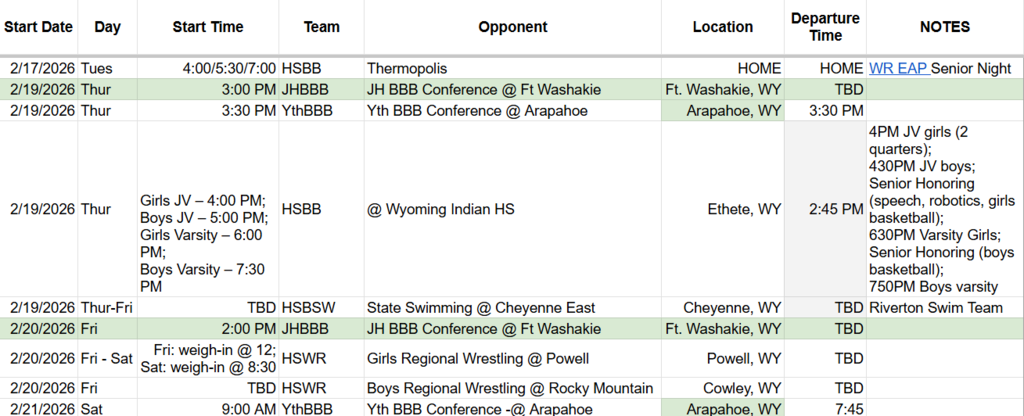This screenshot has width=1024, height=416.
Task: Click the Location column header
Action: (x=722, y=28)
